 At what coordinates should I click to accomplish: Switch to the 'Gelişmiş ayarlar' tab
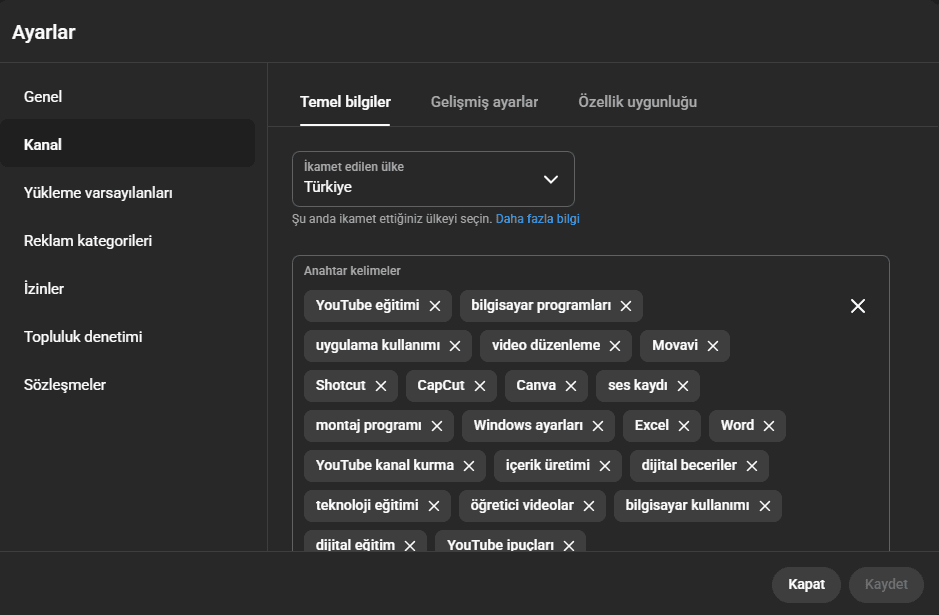[x=484, y=102]
